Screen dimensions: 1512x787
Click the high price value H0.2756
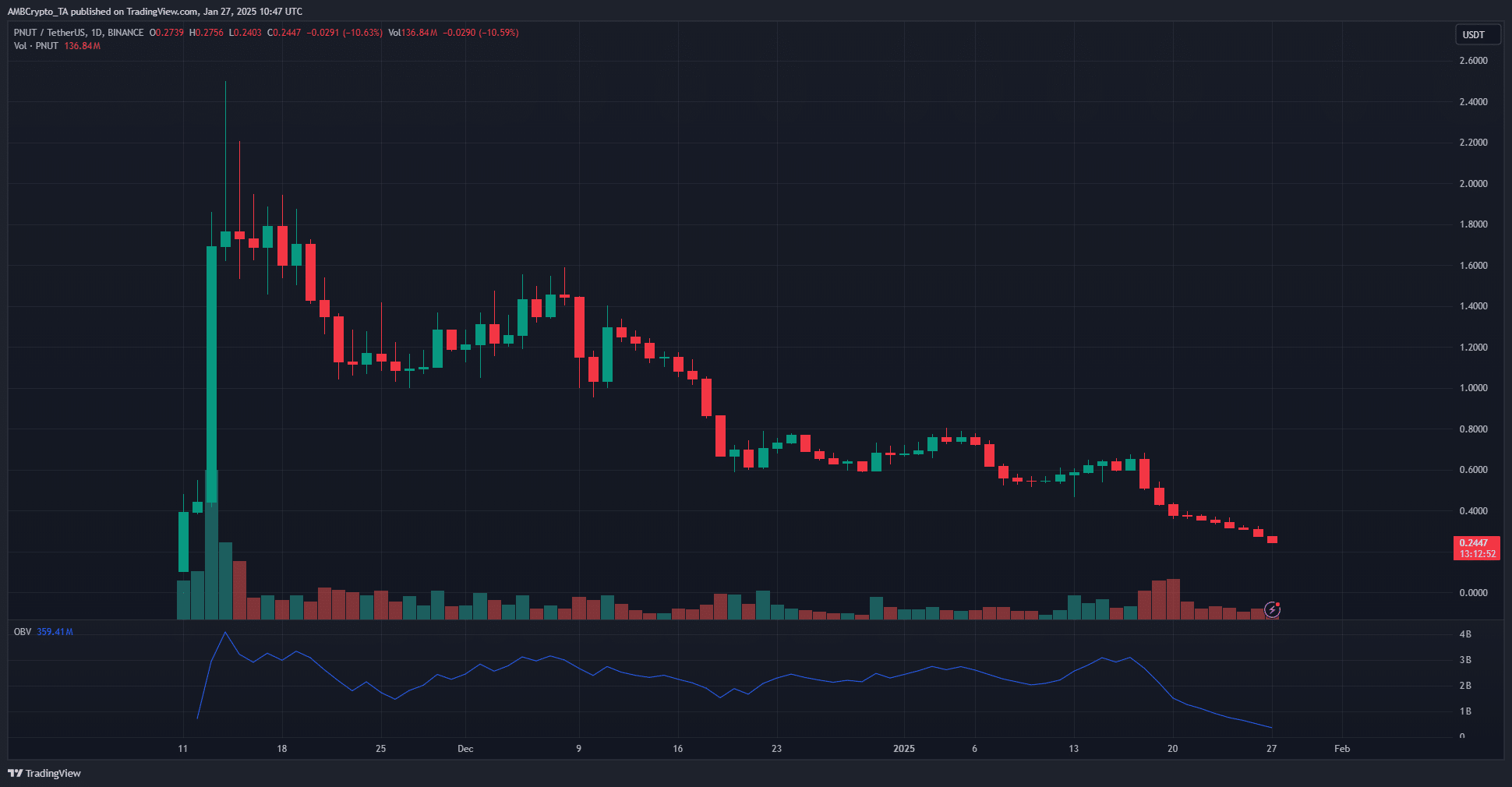tap(207, 33)
